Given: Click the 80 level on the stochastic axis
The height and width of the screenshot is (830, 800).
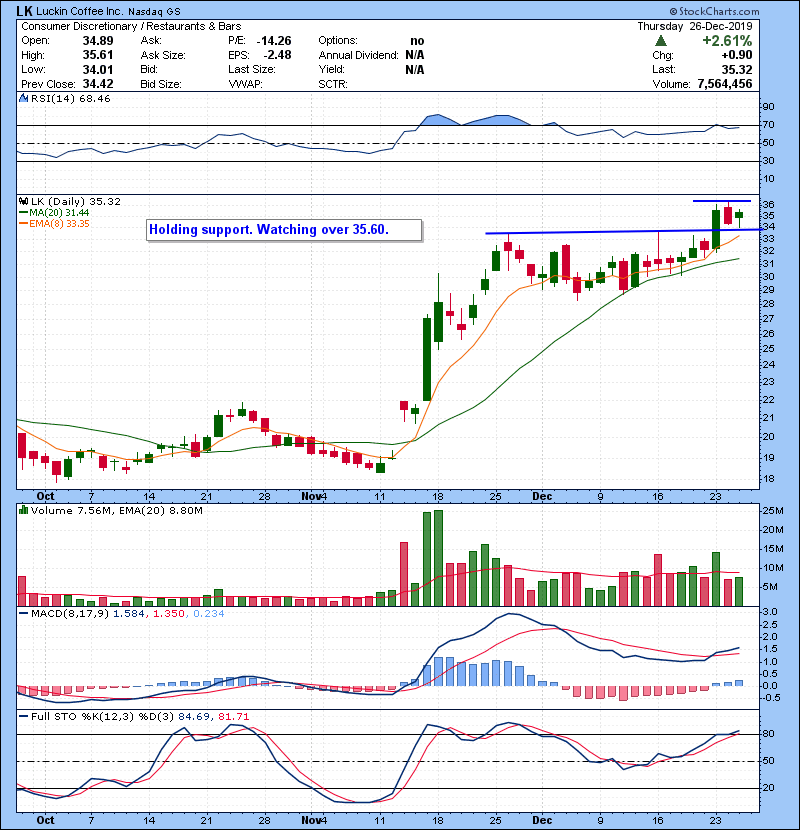Looking at the screenshot, I should coord(768,734).
